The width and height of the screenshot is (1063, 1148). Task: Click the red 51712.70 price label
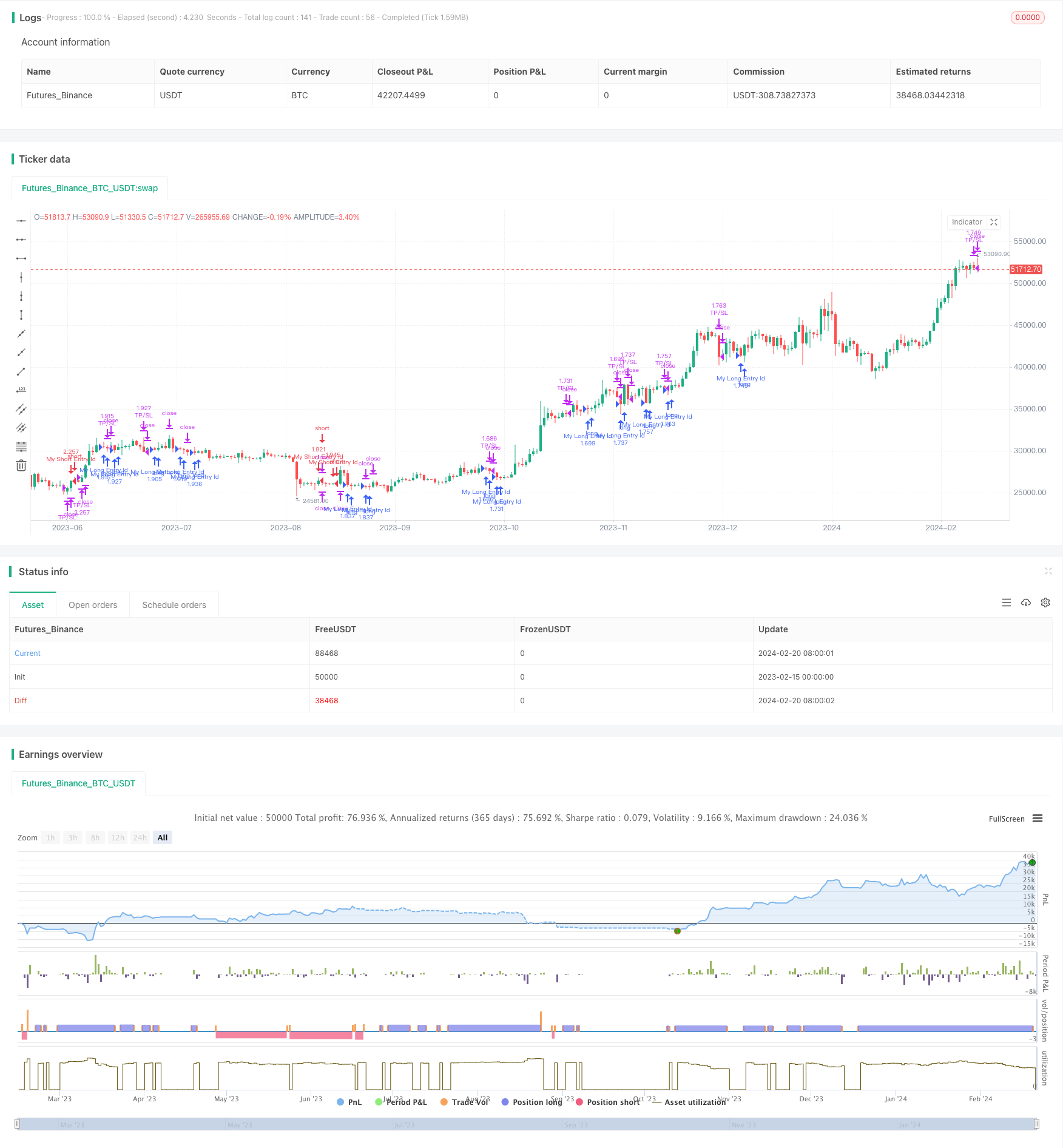(1026, 269)
